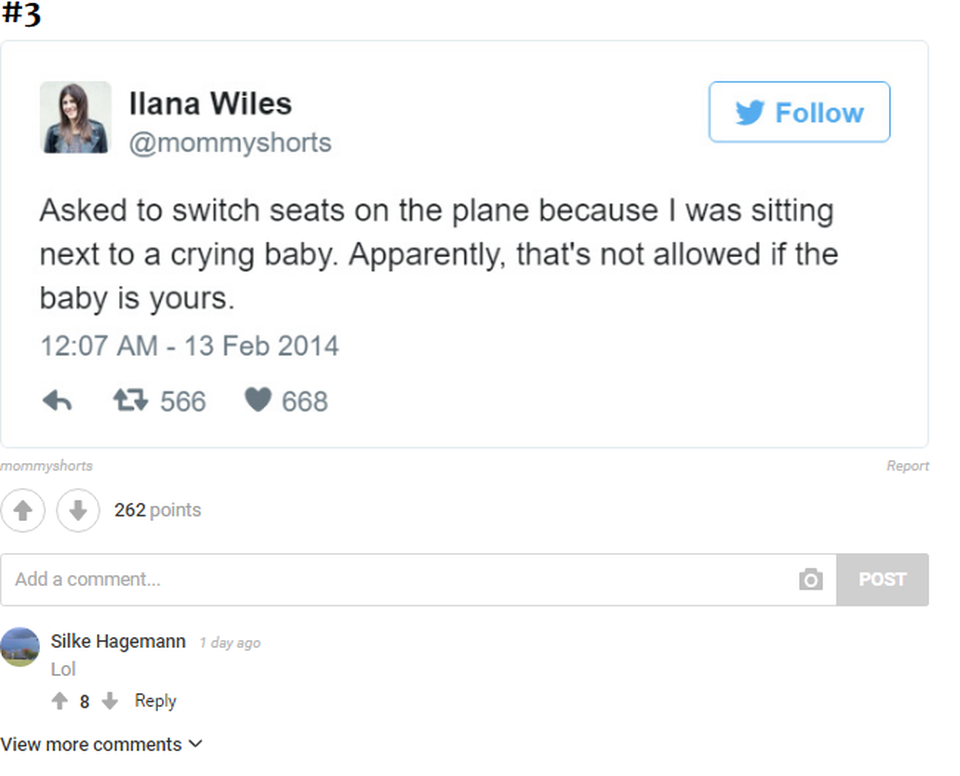960x776 pixels.
Task: Open Silke Hagemann's commenter avatar
Action: pos(20,646)
